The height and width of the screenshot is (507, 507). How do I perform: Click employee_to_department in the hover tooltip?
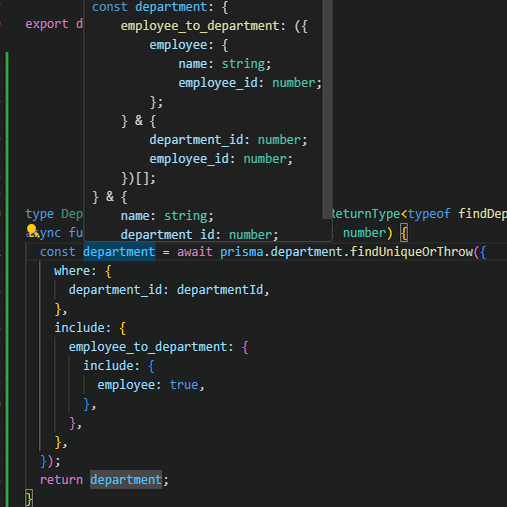pyautogui.click(x=200, y=26)
